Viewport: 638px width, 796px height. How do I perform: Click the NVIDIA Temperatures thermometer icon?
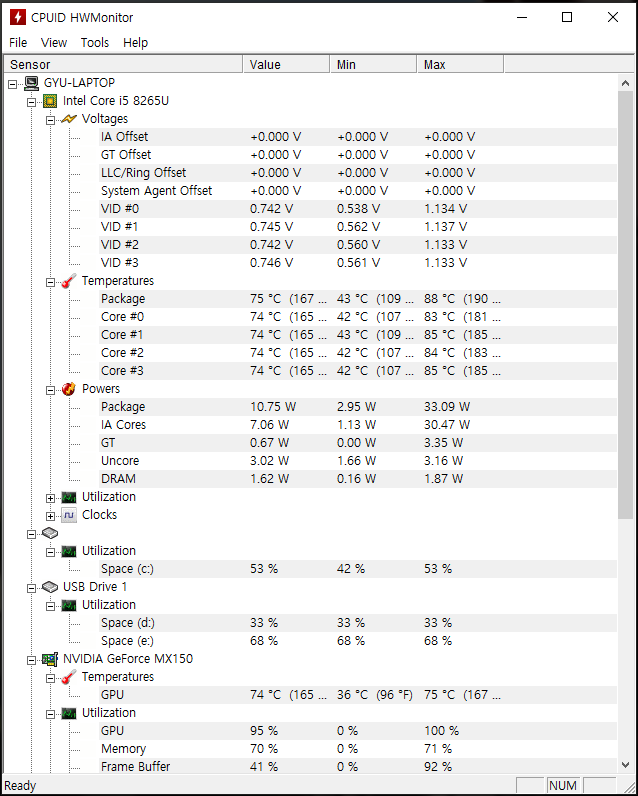click(x=69, y=677)
